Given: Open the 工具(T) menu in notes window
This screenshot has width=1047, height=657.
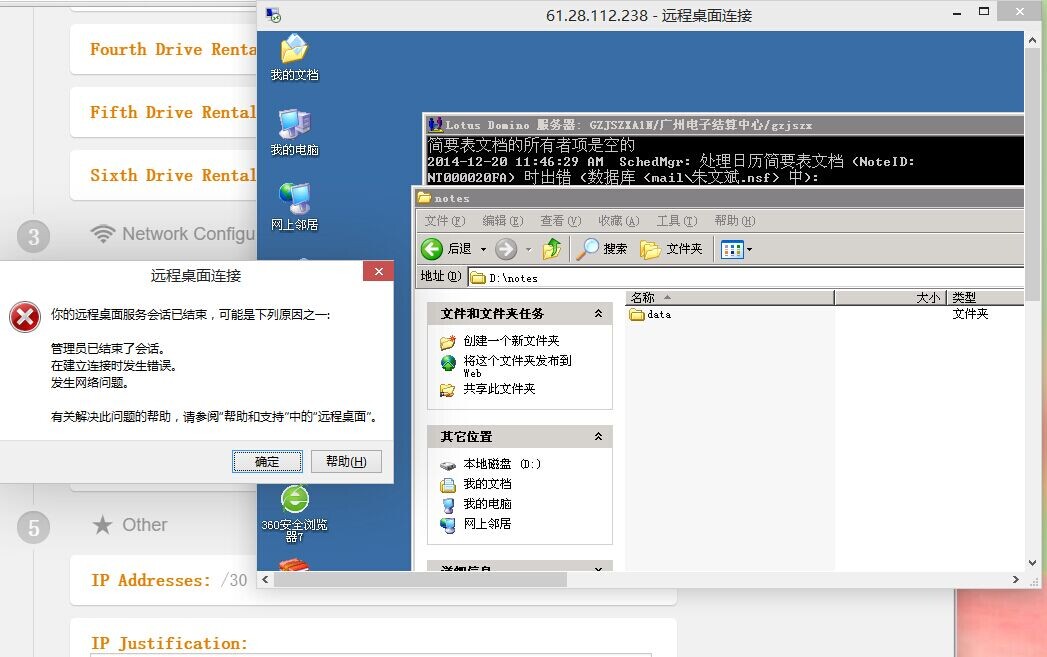Looking at the screenshot, I should (x=677, y=221).
